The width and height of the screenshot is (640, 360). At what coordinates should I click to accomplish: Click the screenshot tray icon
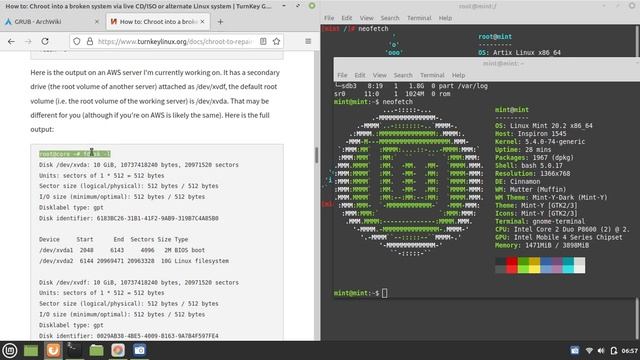click(x=575, y=351)
